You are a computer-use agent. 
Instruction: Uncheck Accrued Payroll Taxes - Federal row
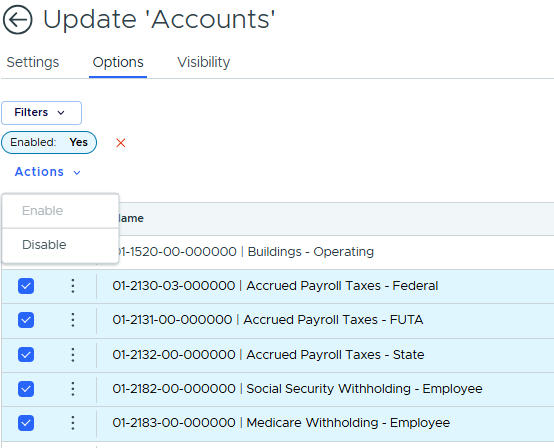point(26,286)
